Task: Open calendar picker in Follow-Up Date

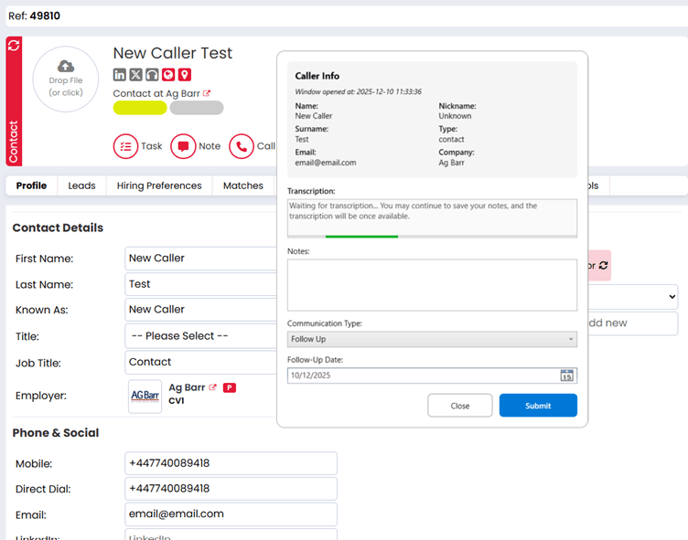Action: coord(567,376)
